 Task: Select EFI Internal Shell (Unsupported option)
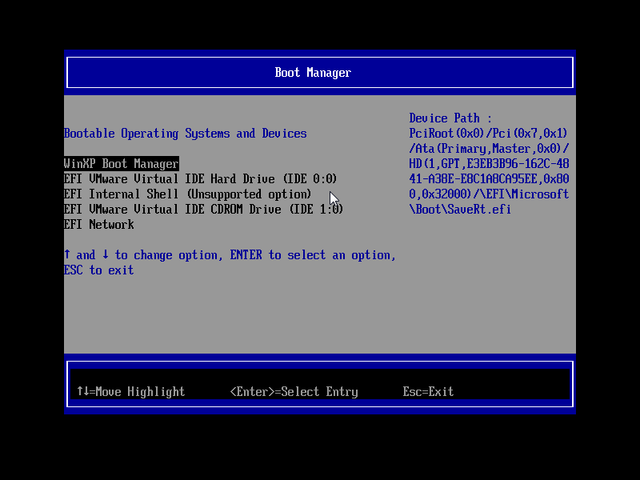(x=188, y=194)
